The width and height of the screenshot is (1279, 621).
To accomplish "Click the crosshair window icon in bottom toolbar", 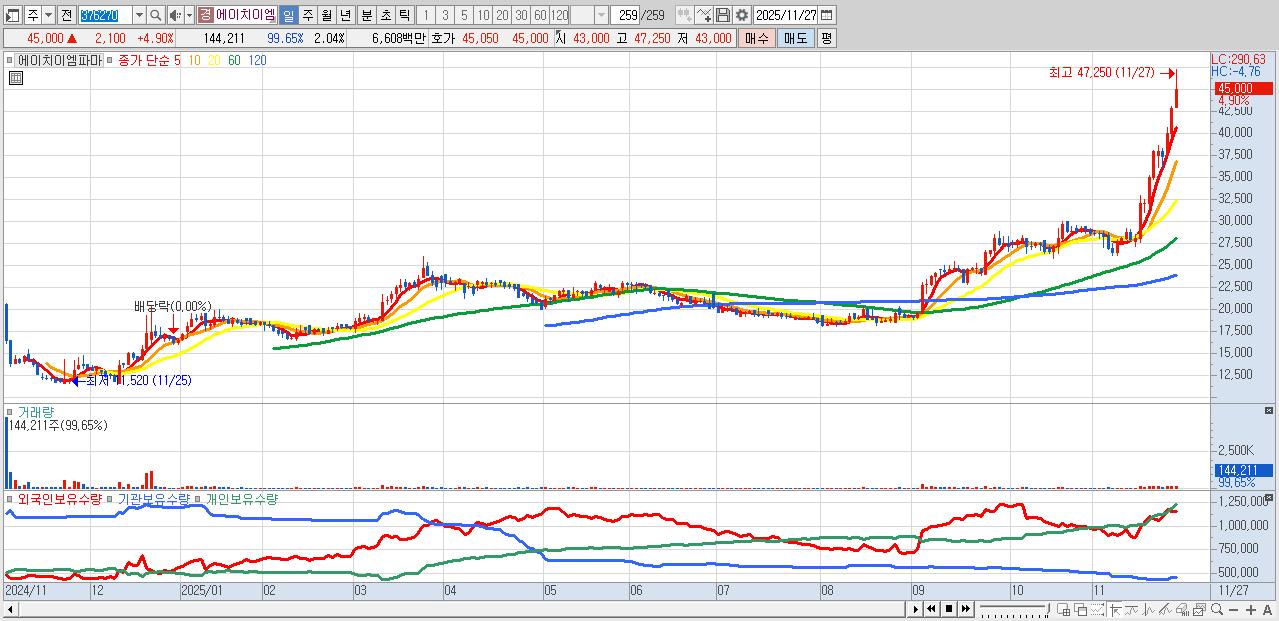I will click(1063, 610).
